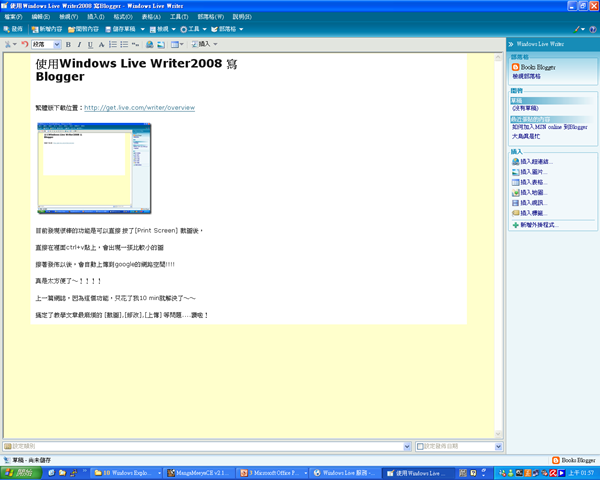Click sidebar 插入地圖 insert map
Viewport: 600px width, 480px height.
coord(530,193)
